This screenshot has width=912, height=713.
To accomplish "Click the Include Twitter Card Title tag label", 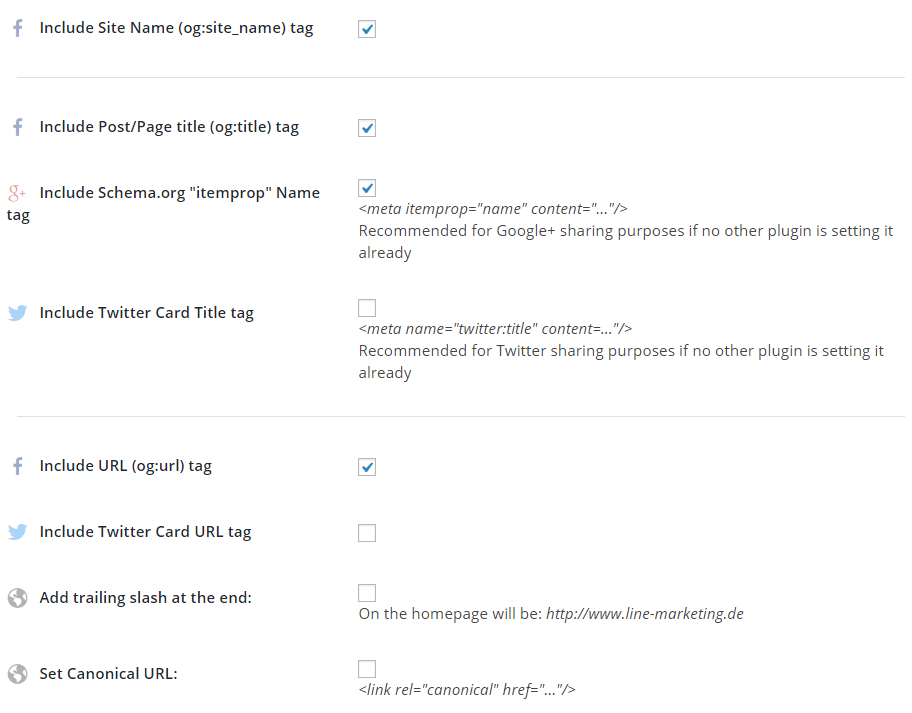I will (147, 313).
